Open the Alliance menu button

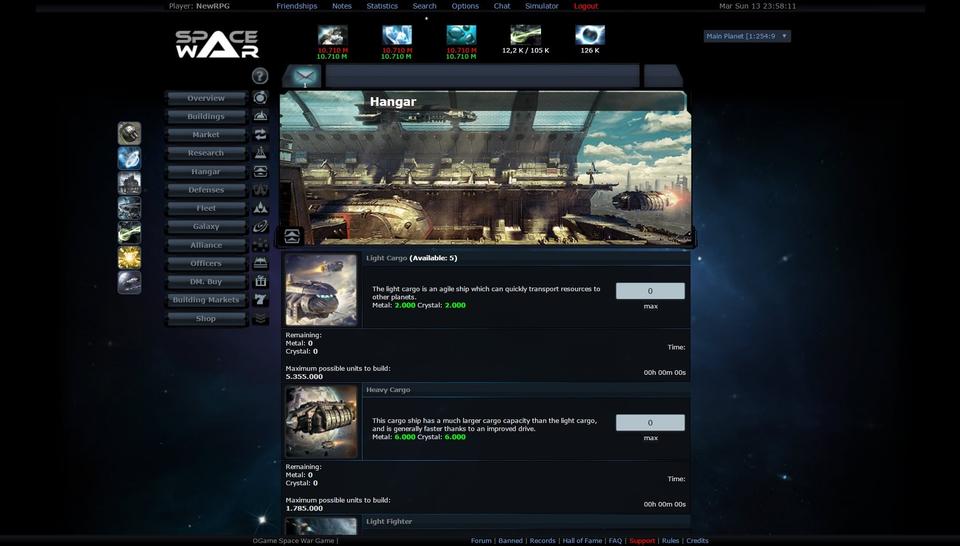(206, 245)
